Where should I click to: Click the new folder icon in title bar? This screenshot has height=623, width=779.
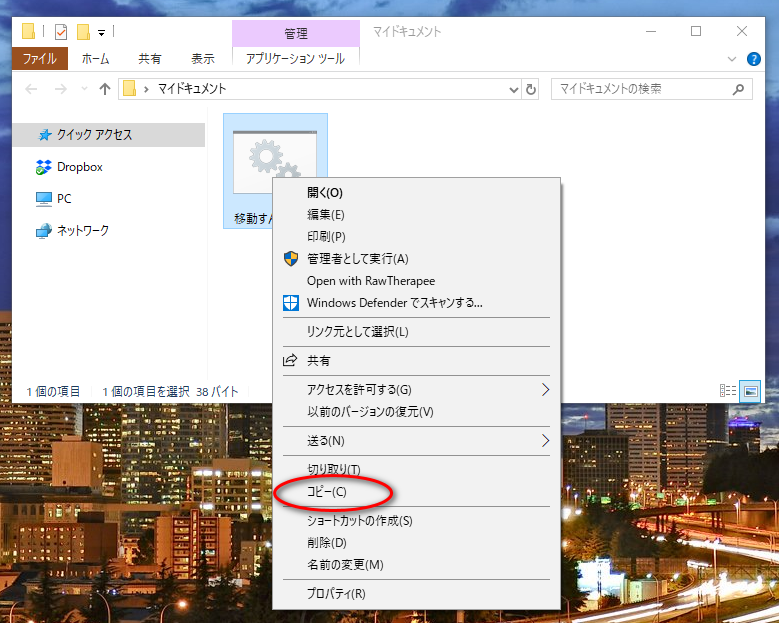(84, 32)
